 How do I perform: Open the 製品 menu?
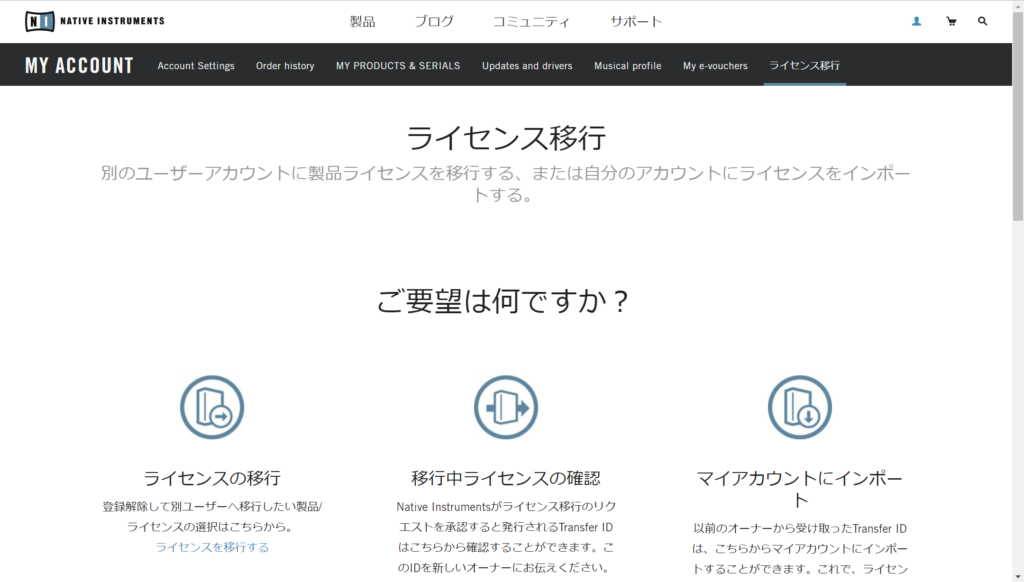[x=362, y=21]
